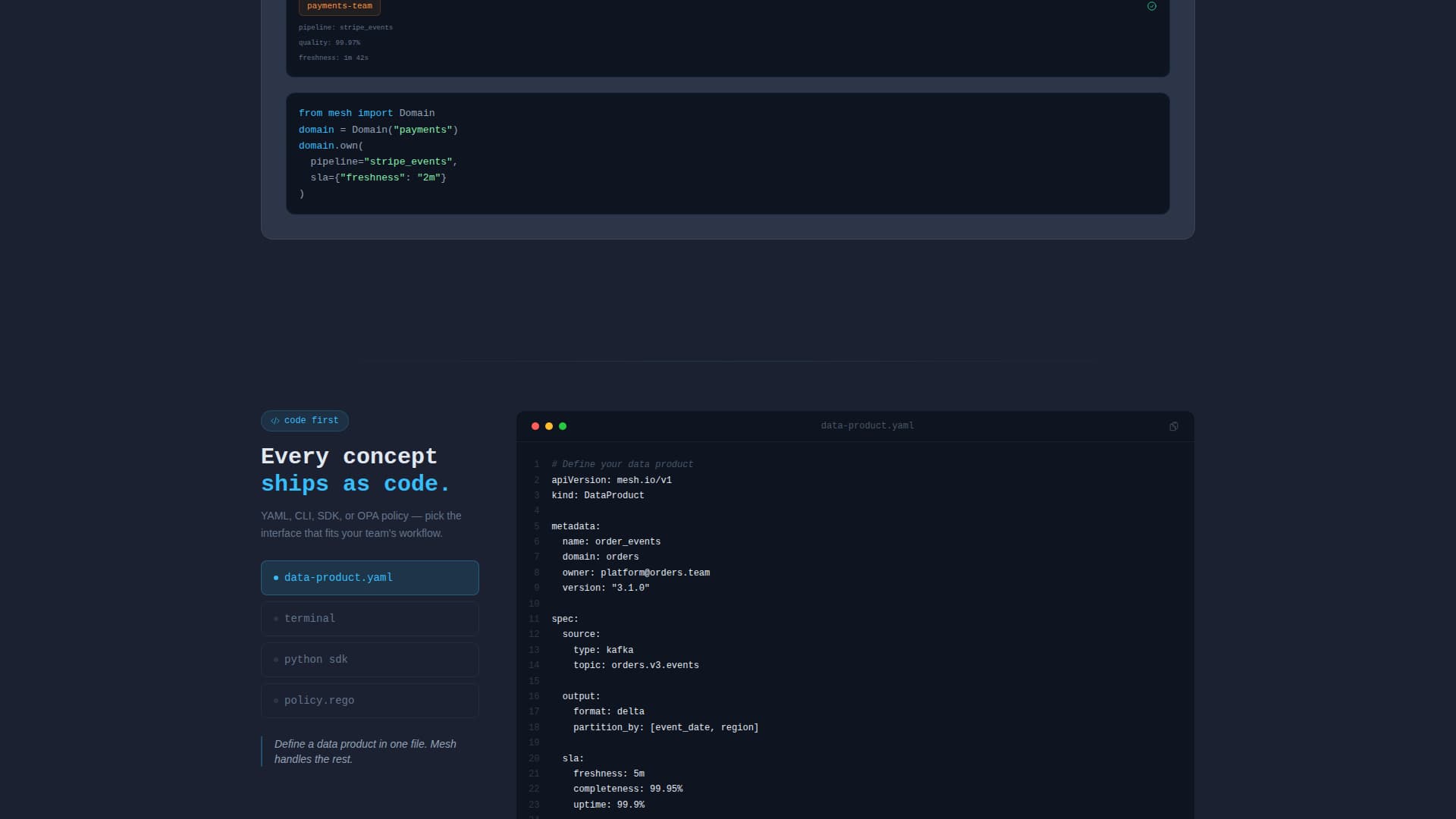Image resolution: width=1456 pixels, height=819 pixels.
Task: Click the yellow window dot
Action: pos(549,426)
